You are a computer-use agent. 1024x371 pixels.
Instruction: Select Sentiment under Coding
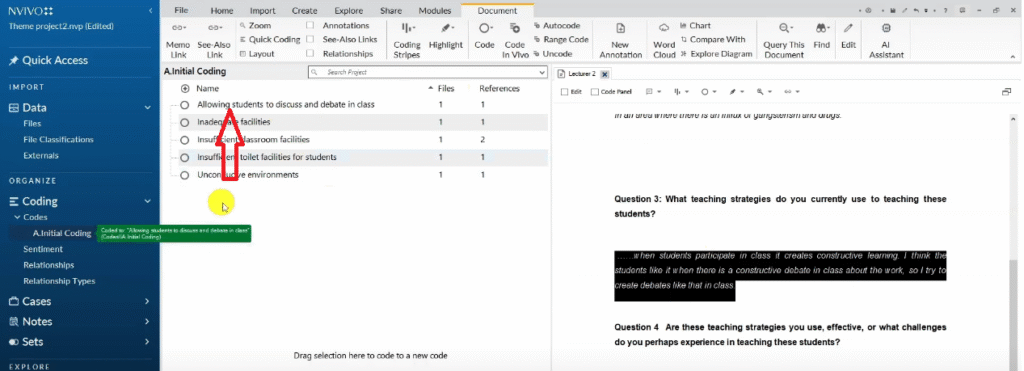[43, 249]
